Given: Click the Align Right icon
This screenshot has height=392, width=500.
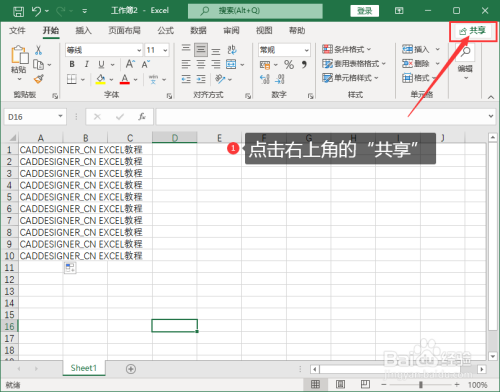Looking at the screenshot, I should click(216, 64).
